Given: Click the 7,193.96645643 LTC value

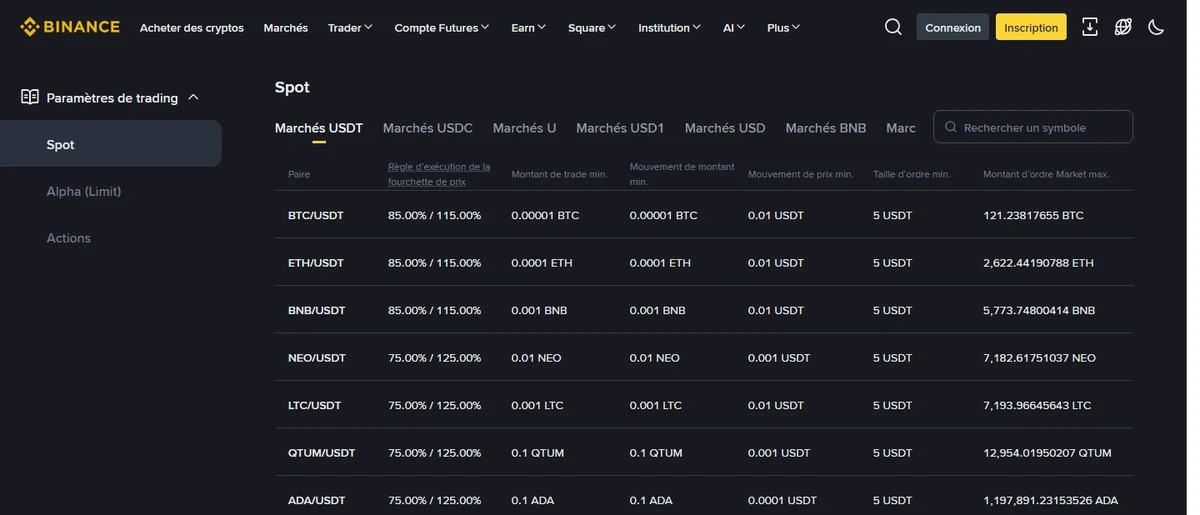Looking at the screenshot, I should click(1037, 406).
